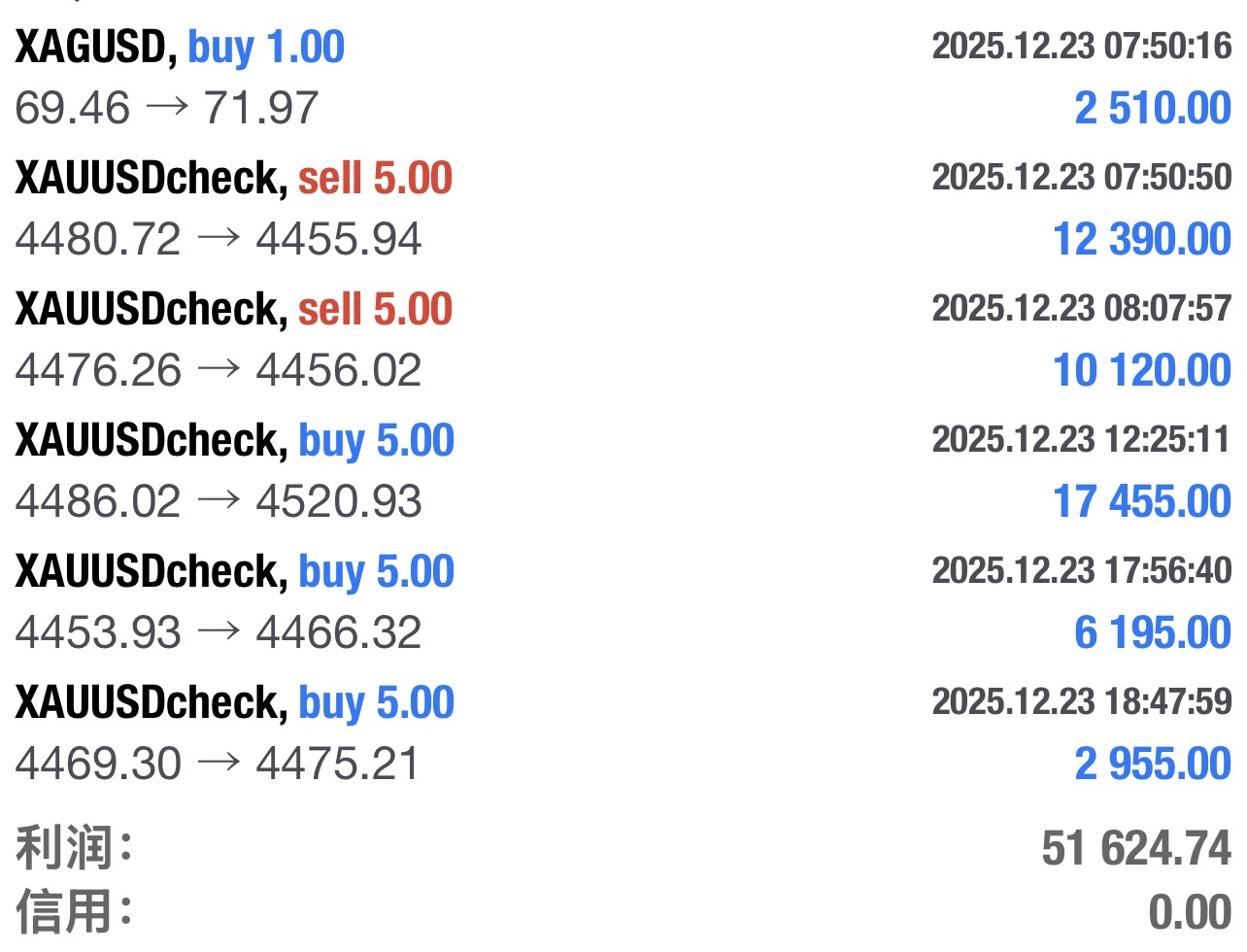Open the XAUUSDcheck sell trade closed at 07:50:50

(x=233, y=178)
